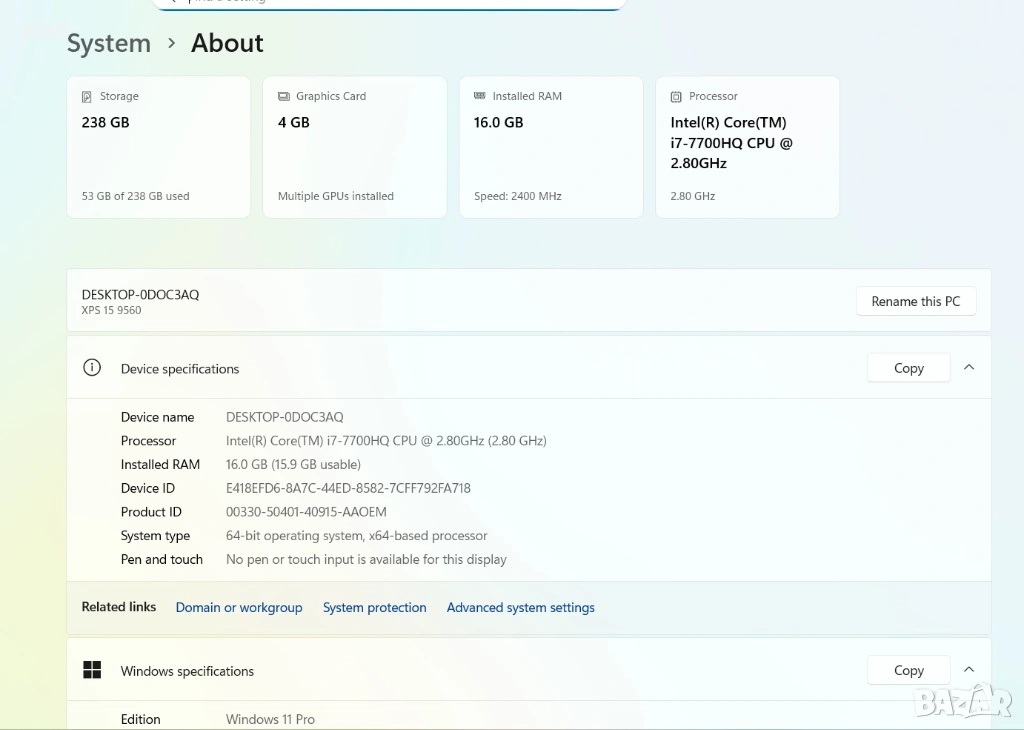The height and width of the screenshot is (730, 1024).
Task: Click the Processor chip icon
Action: click(676, 97)
